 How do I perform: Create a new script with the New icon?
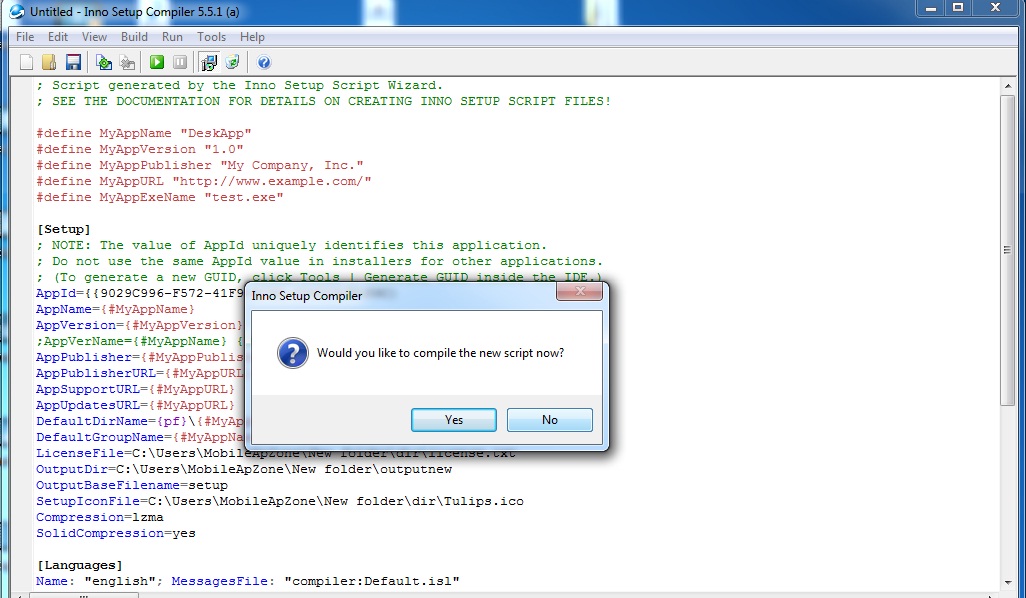pos(26,62)
